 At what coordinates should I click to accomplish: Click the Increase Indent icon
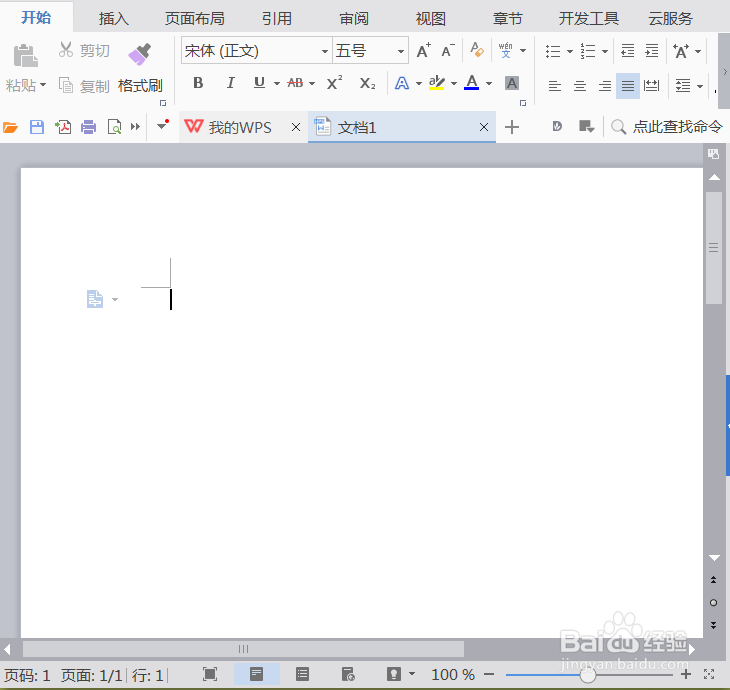[x=652, y=50]
